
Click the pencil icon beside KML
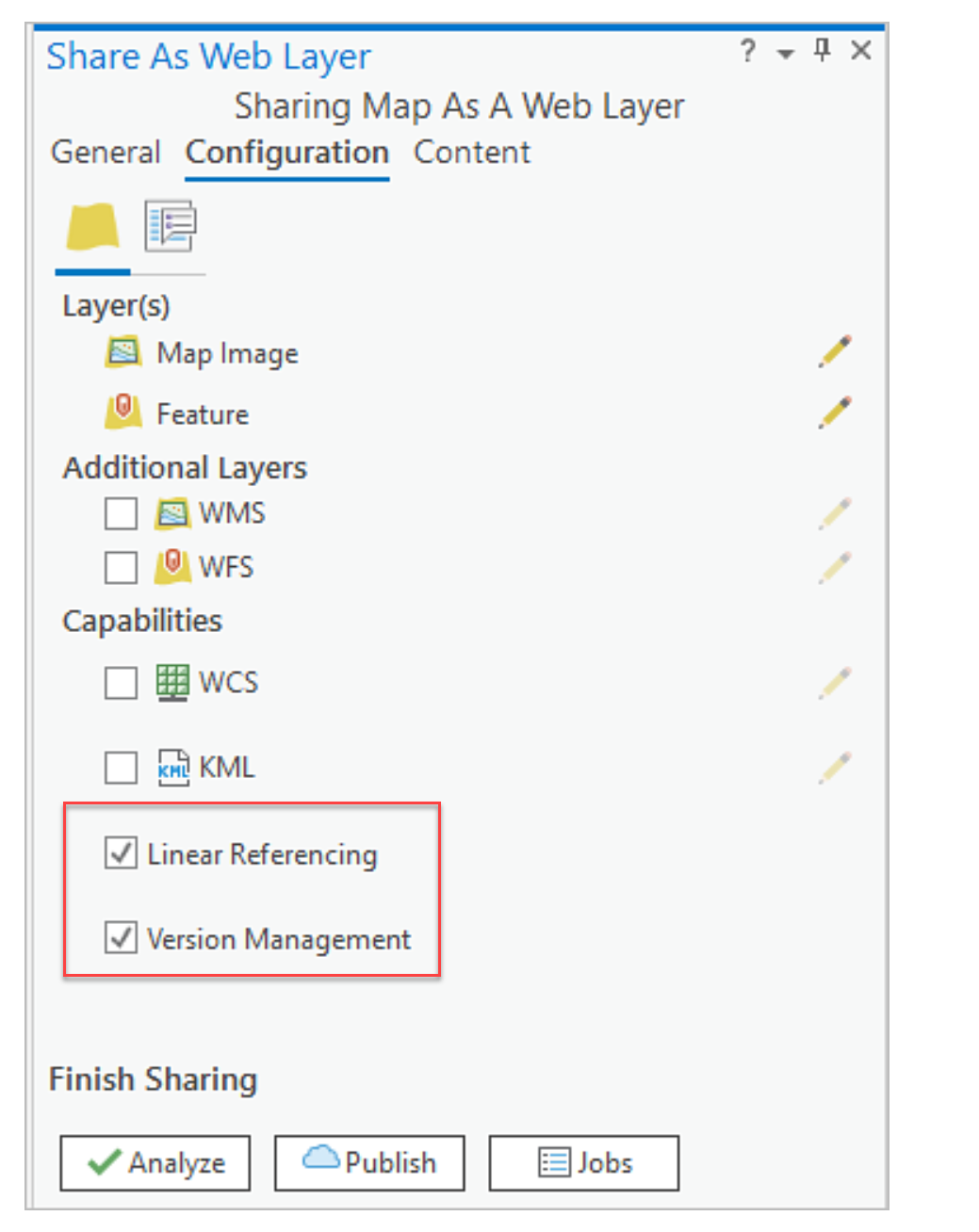835,768
